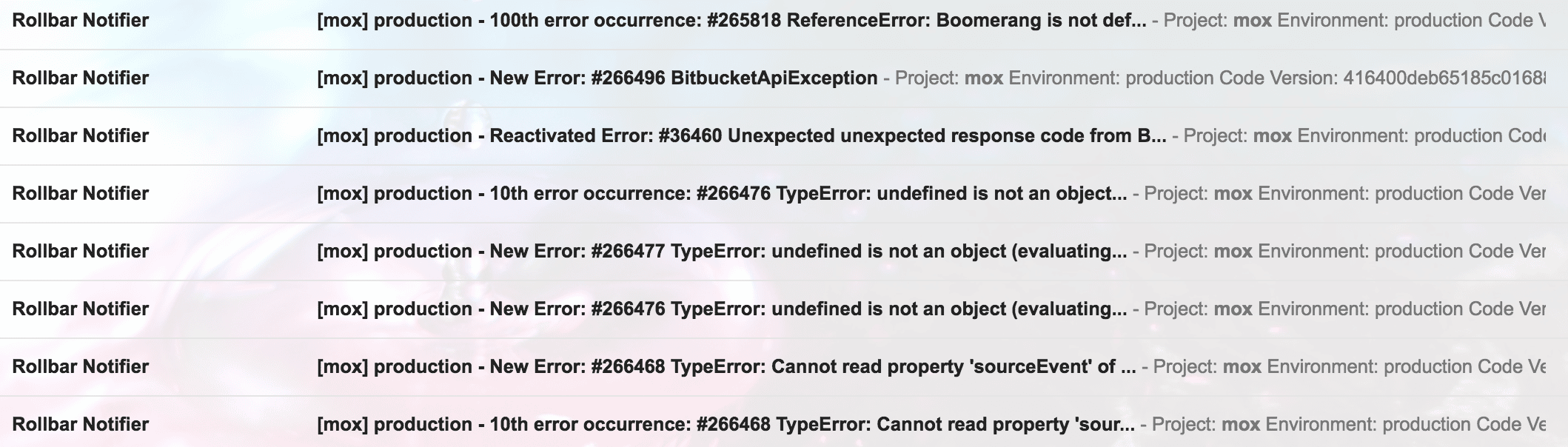This screenshot has width=1568, height=447.
Task: Open the New Error #266477 TypeError email
Action: [x=721, y=251]
